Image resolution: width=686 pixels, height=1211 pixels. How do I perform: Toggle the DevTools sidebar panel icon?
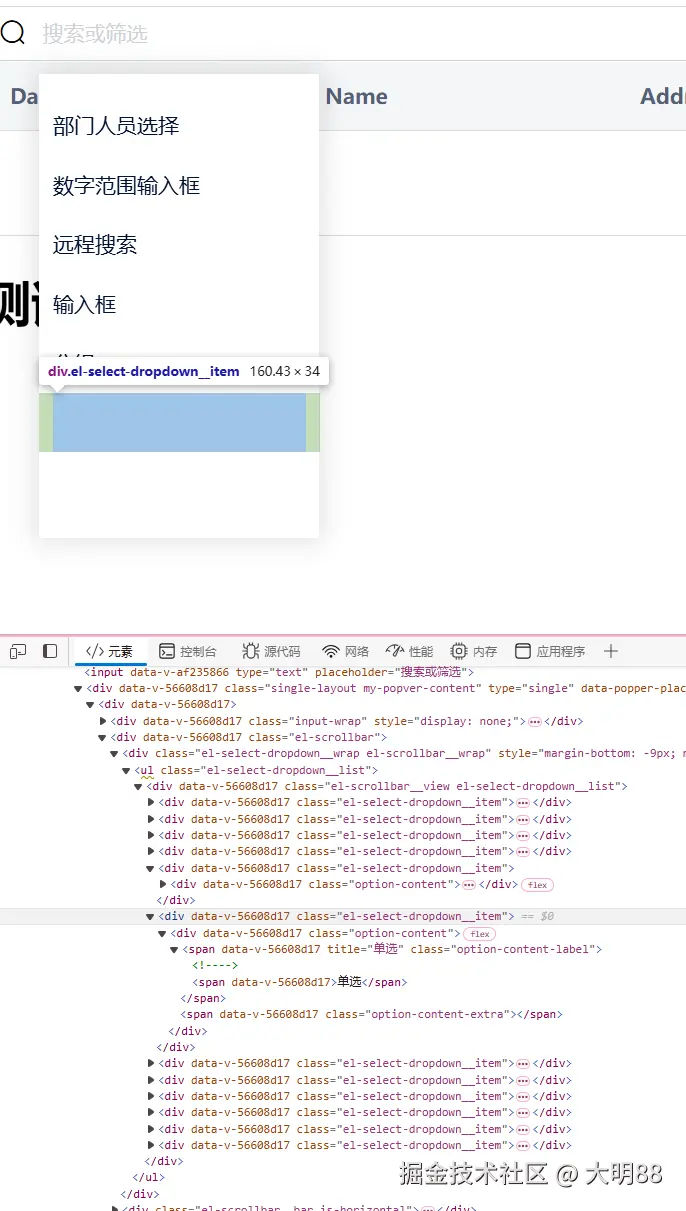[50, 651]
